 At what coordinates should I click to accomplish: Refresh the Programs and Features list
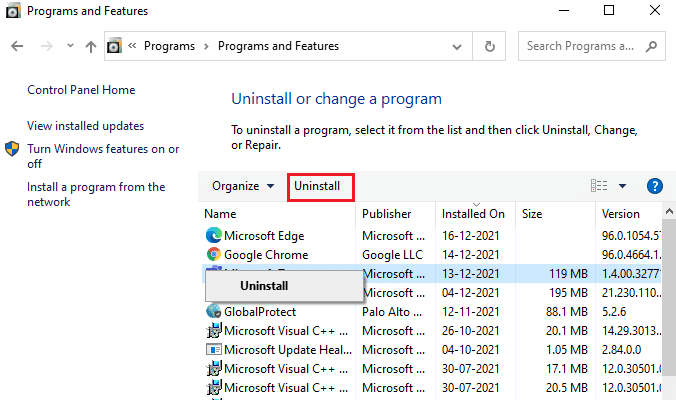tap(489, 46)
